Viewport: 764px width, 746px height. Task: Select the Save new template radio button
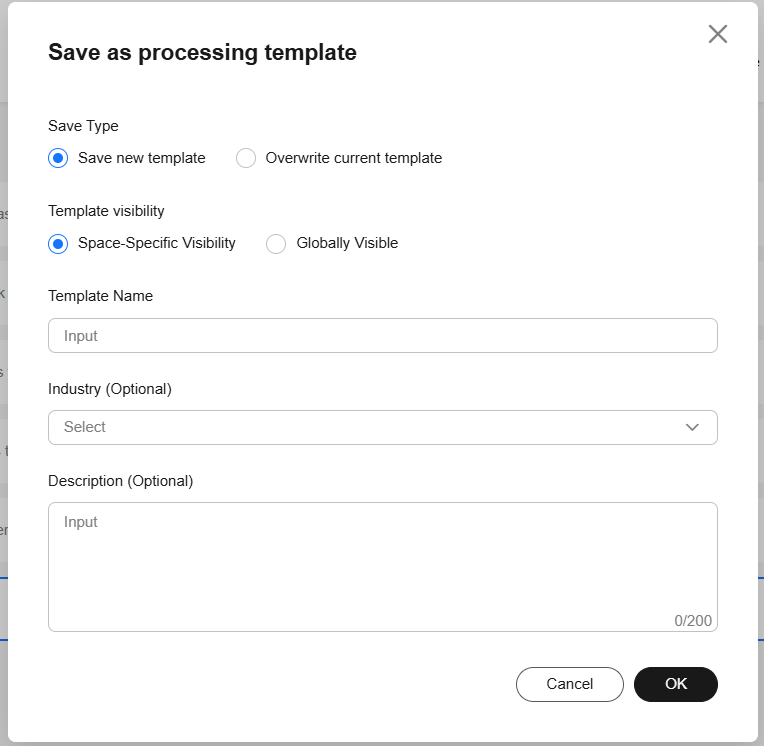[x=59, y=158]
